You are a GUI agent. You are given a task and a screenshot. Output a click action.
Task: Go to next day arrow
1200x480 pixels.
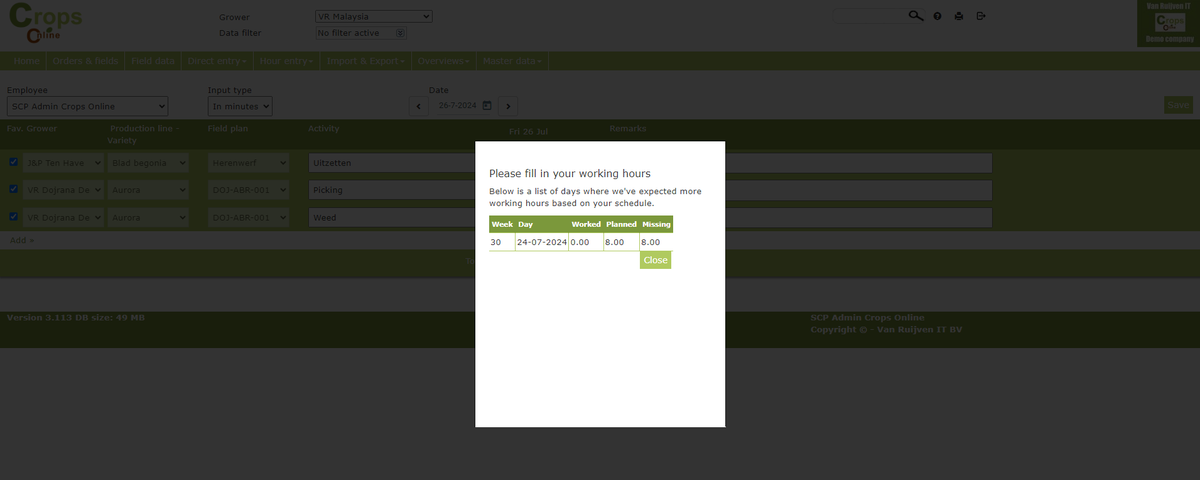(508, 105)
